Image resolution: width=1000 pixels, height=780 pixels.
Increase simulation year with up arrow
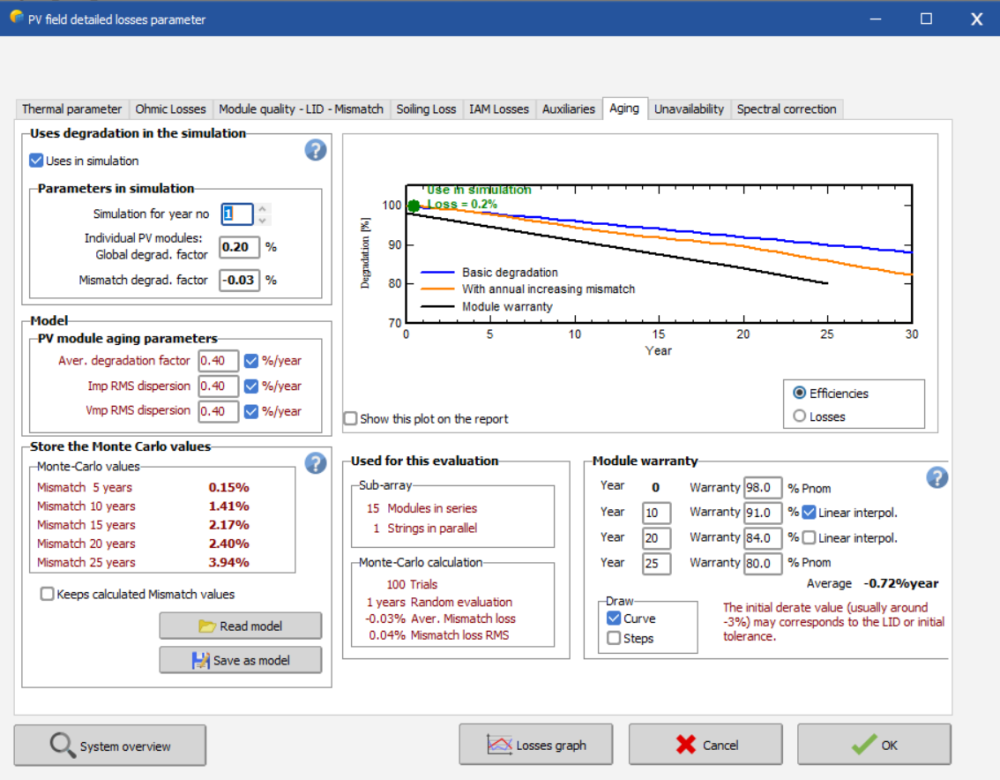point(262,208)
